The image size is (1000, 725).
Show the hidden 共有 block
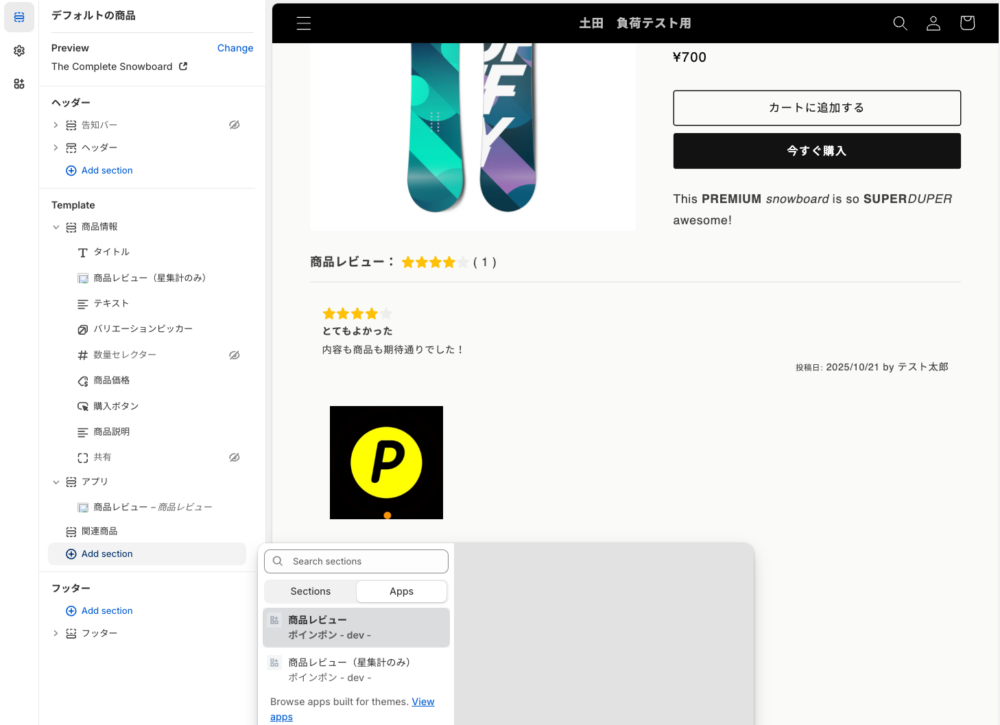[234, 457]
